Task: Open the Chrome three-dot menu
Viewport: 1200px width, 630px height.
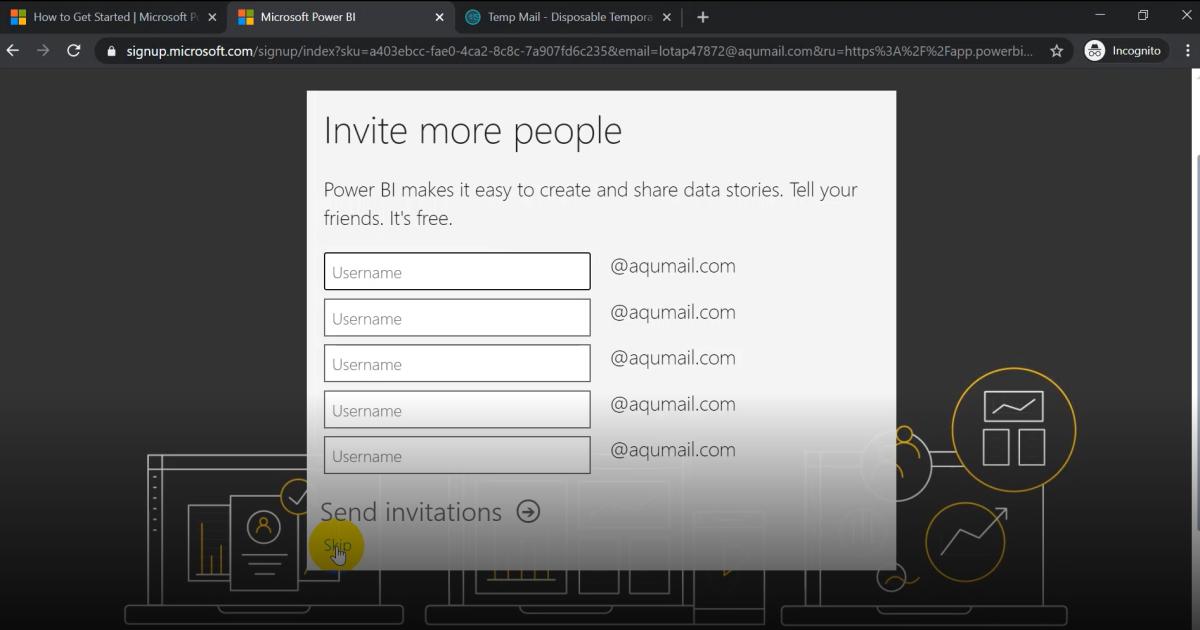Action: click(1188, 50)
